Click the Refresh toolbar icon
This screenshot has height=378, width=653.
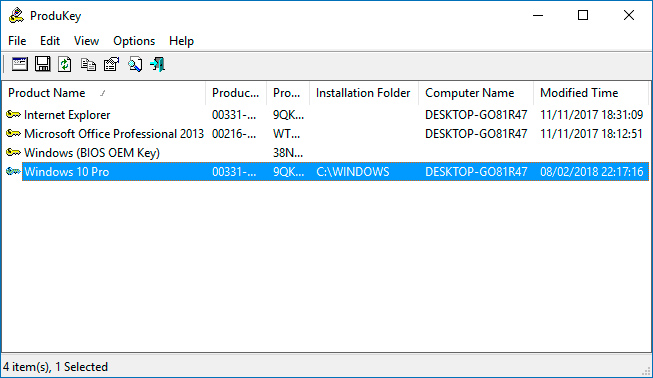65,64
